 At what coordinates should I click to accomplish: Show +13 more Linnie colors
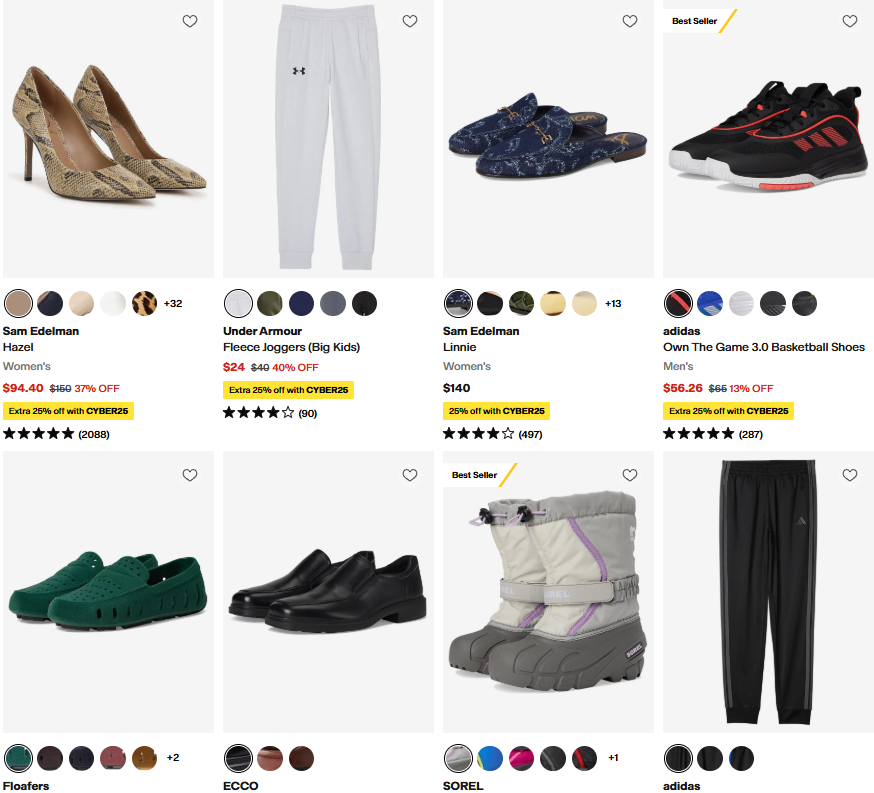[613, 303]
